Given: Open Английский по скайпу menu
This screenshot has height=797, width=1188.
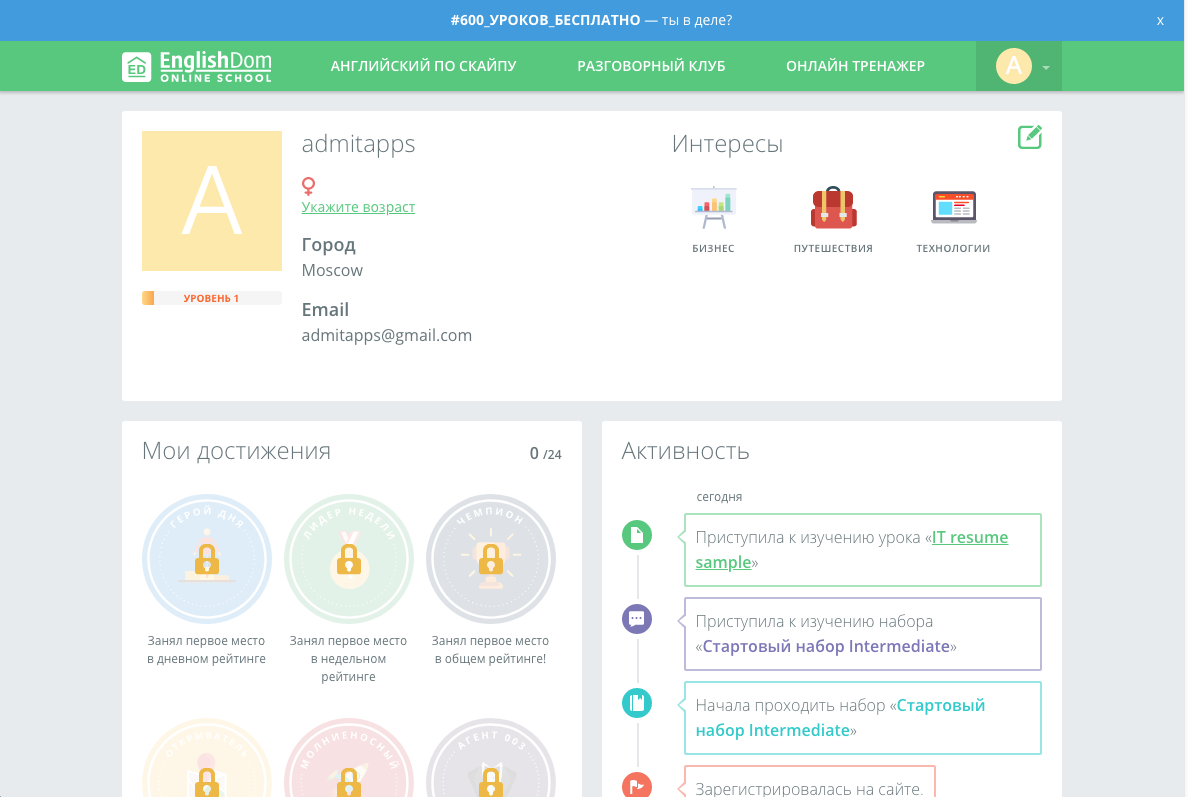Looking at the screenshot, I should (x=424, y=66).
